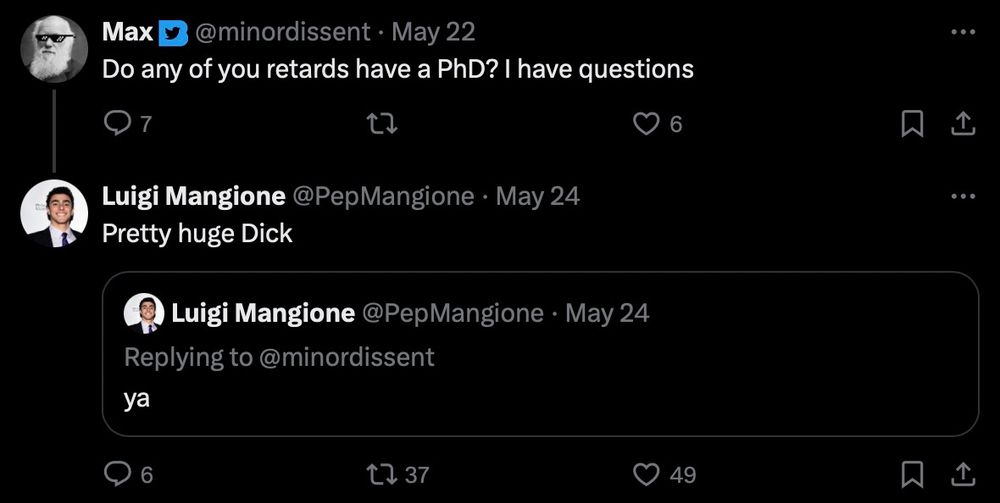This screenshot has width=1000, height=503.
Task: Like Max's tweet with 6 likes
Action: [648, 123]
